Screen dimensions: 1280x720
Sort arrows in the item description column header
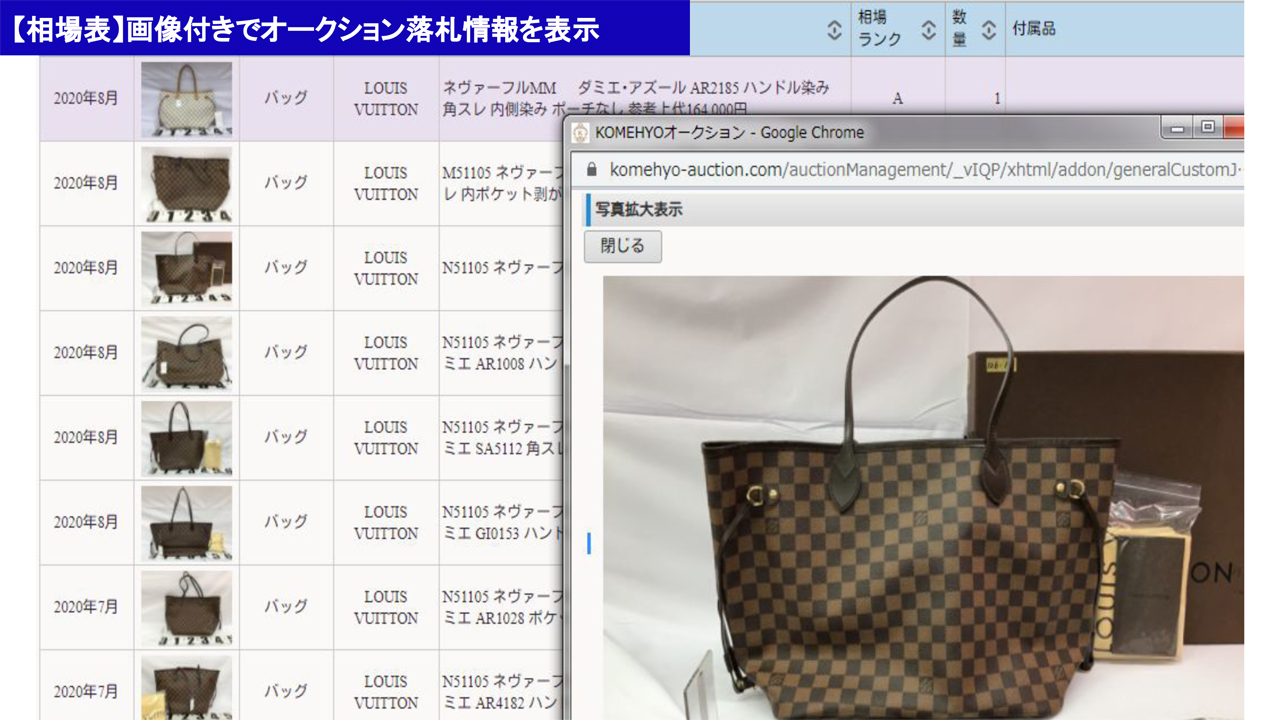coord(835,30)
